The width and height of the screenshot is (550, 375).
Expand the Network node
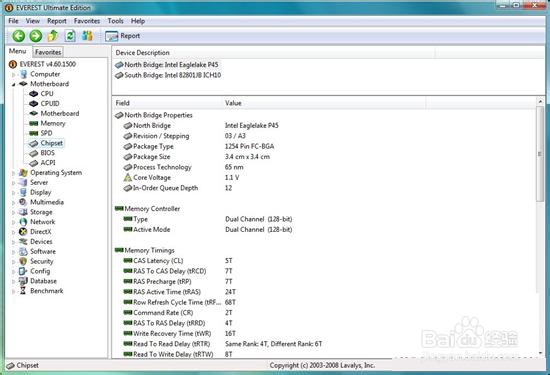(x=13, y=222)
